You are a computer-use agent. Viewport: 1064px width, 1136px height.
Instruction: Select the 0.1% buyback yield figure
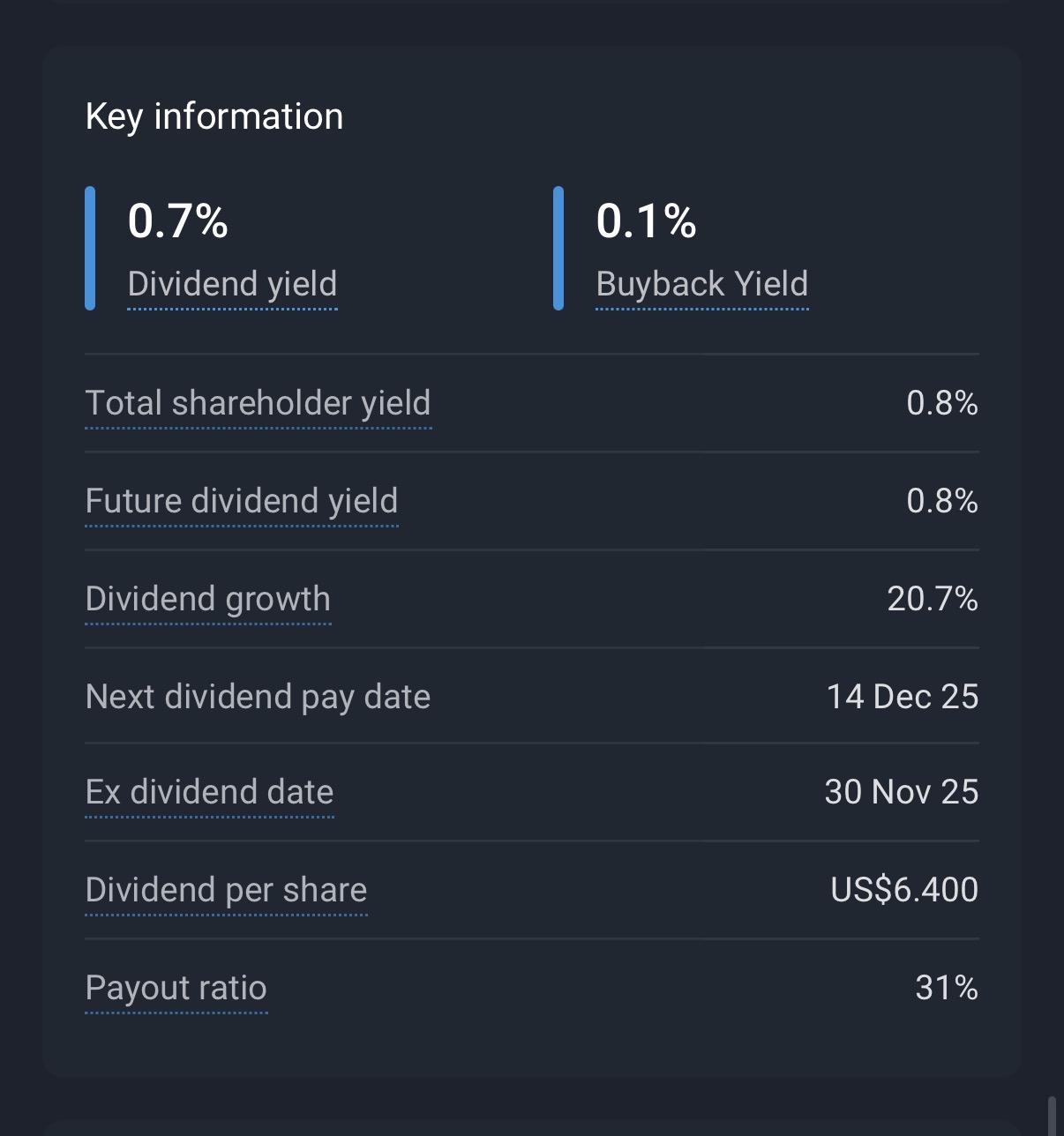point(646,220)
